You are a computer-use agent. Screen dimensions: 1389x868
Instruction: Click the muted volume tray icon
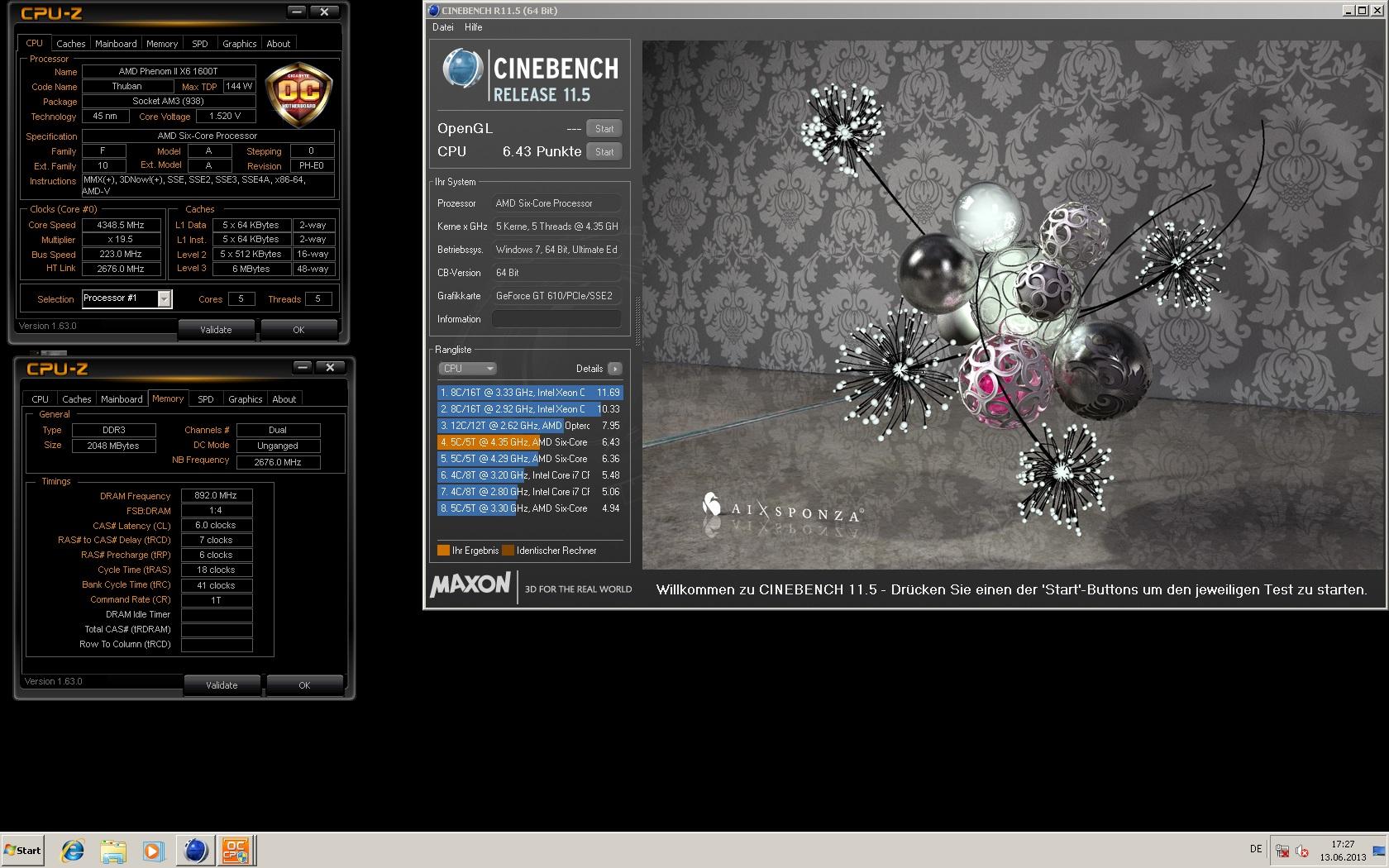[1302, 851]
